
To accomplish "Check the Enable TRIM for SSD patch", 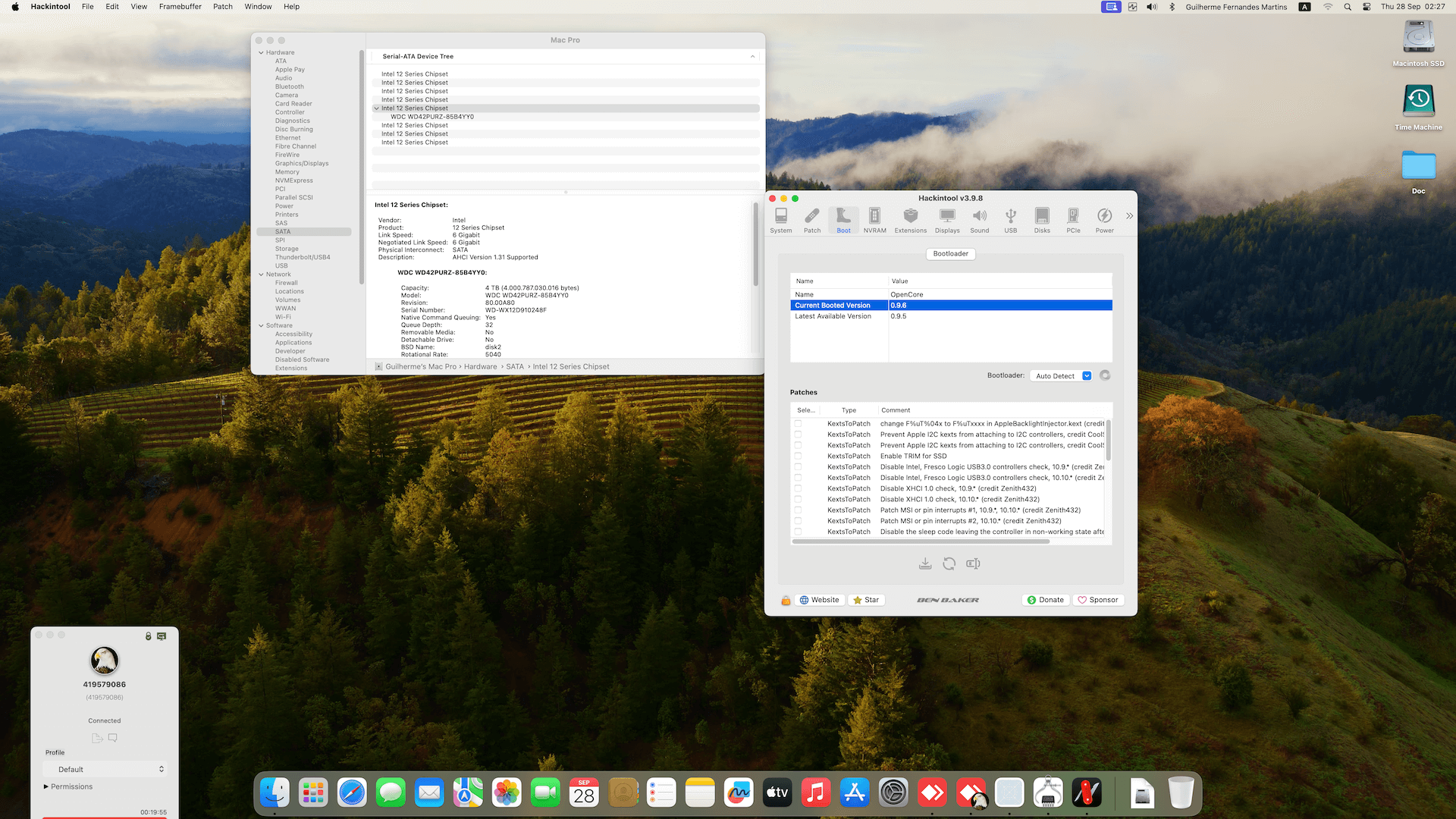I will [798, 456].
